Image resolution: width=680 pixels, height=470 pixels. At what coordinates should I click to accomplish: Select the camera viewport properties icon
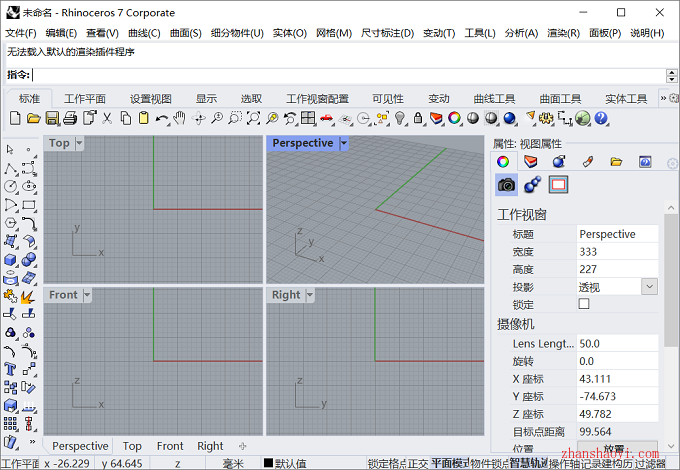506,185
